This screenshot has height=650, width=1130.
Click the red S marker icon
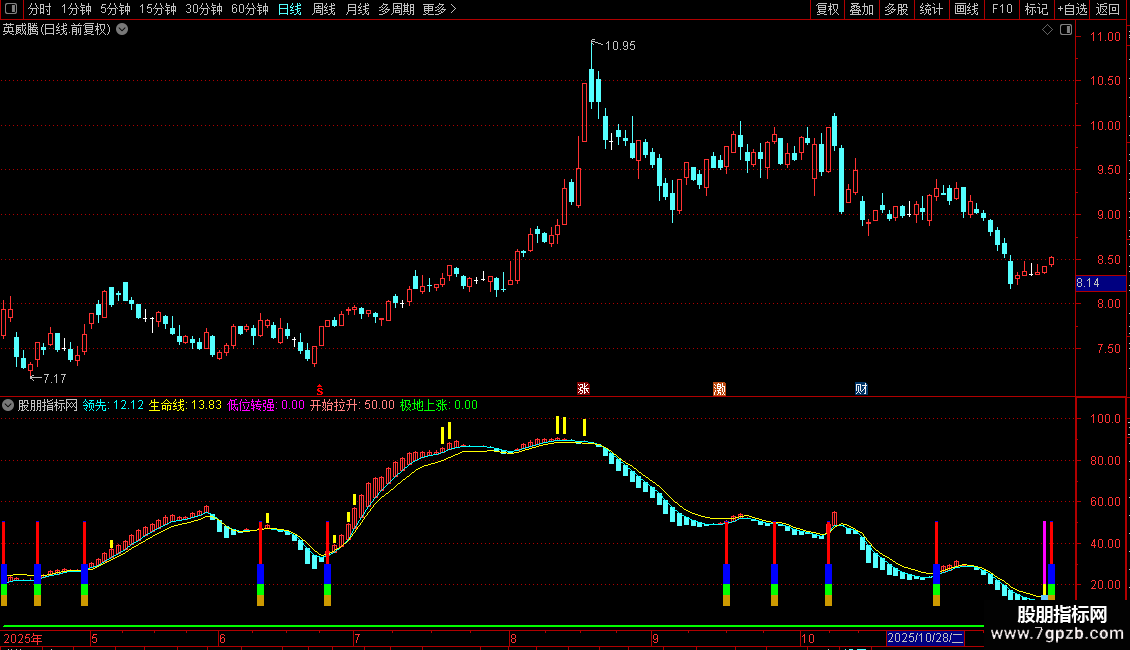coord(320,390)
